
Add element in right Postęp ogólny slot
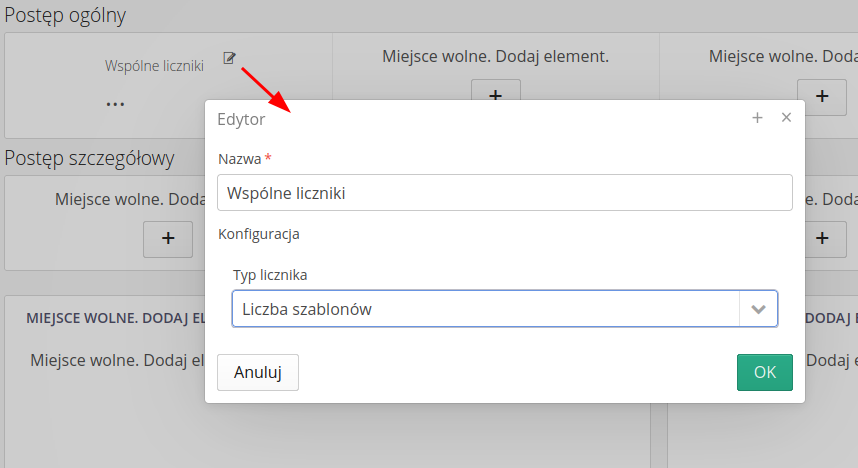[x=822, y=96]
